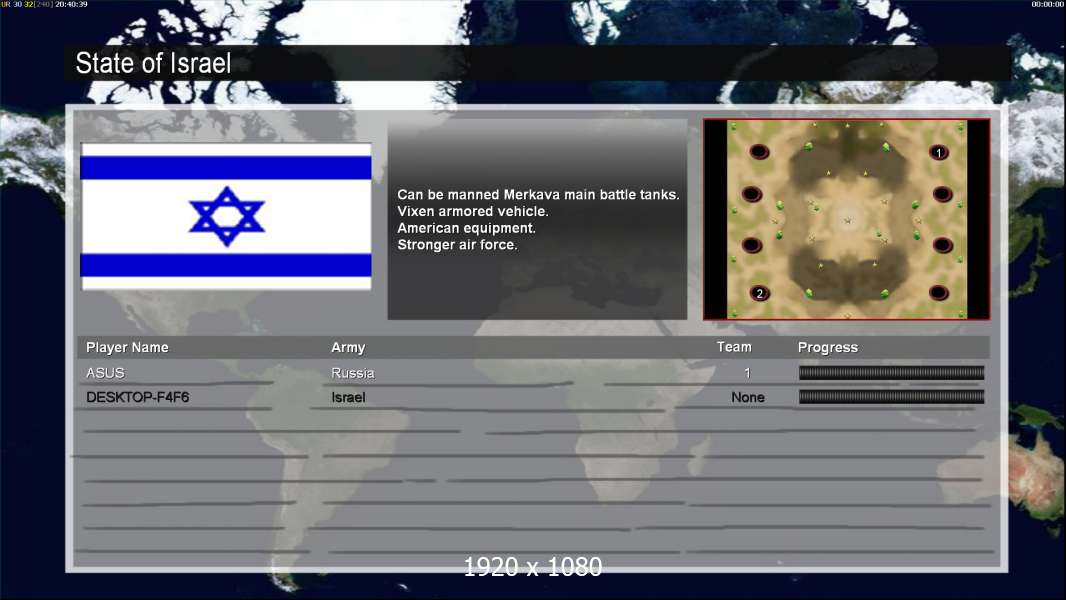
Task: Click the State of Israel title
Action: pyautogui.click(x=153, y=63)
